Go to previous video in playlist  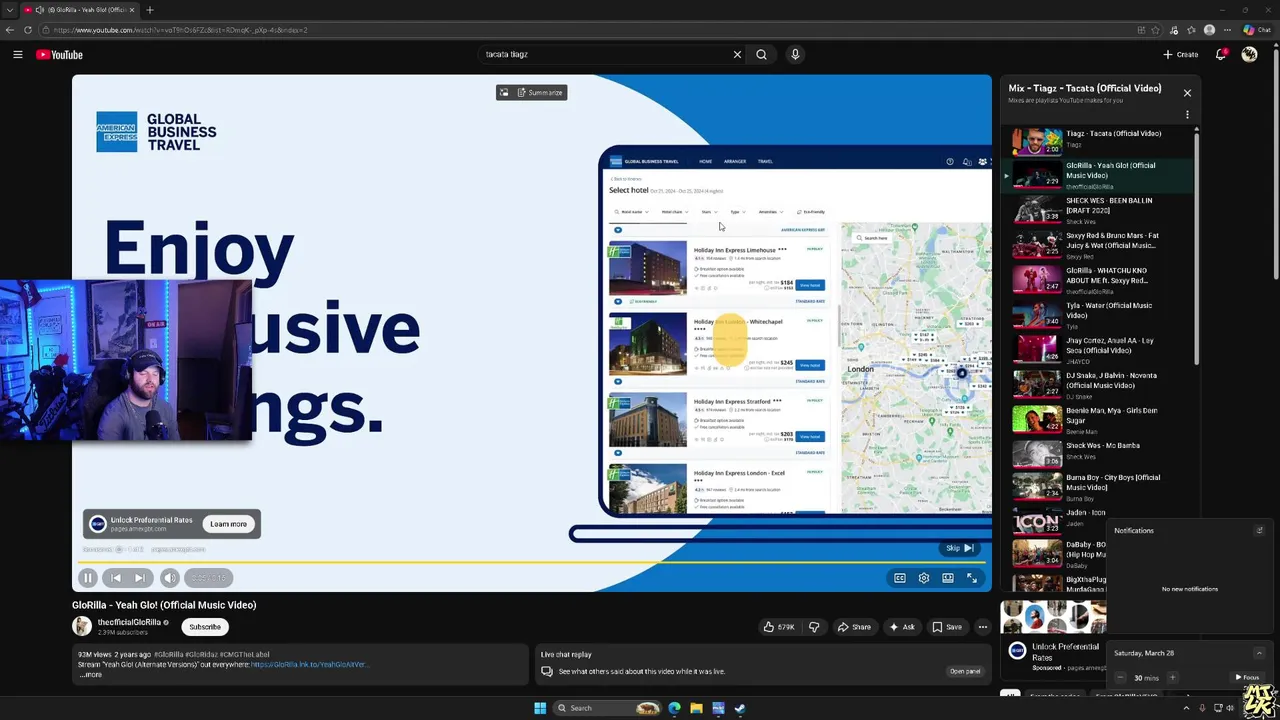tap(116, 578)
